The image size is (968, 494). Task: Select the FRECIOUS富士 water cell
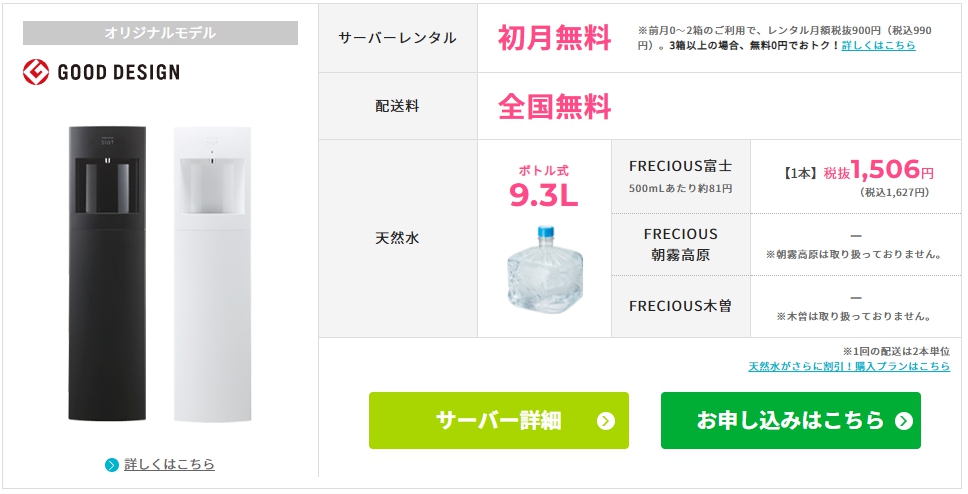click(681, 177)
